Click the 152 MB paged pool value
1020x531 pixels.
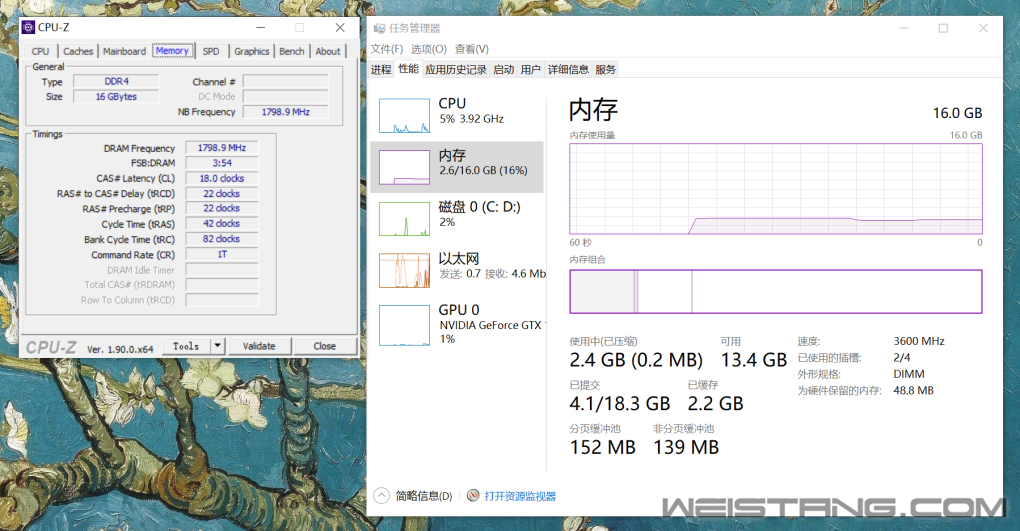602,447
